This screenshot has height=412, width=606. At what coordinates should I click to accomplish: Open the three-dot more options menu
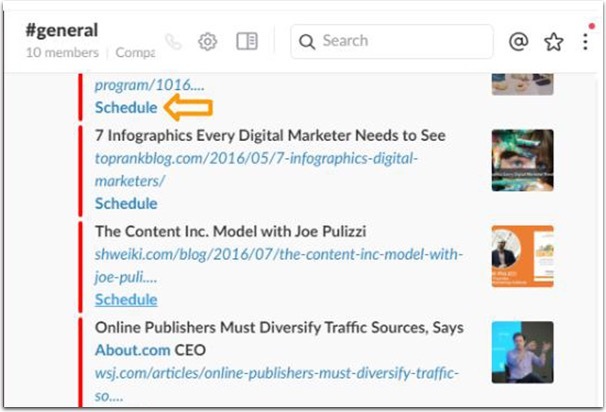tap(586, 42)
